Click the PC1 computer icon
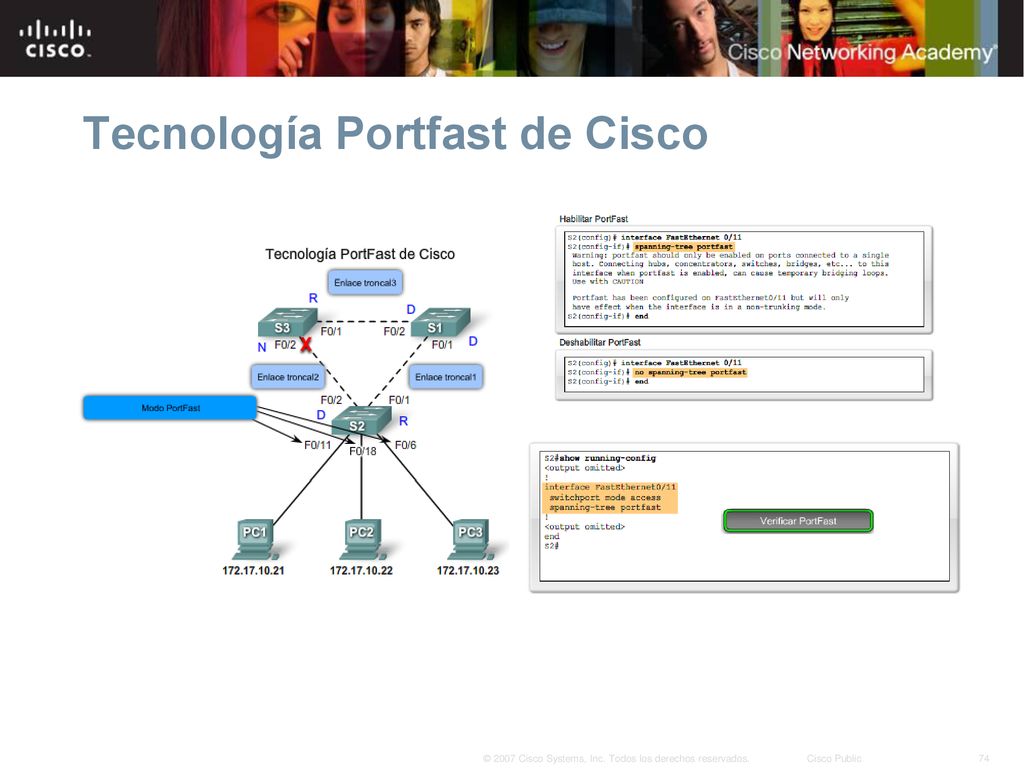Screen dimensions: 1024x768 (255, 539)
